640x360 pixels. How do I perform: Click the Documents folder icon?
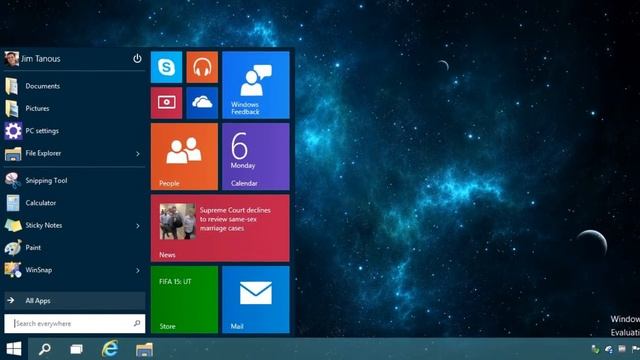point(12,86)
